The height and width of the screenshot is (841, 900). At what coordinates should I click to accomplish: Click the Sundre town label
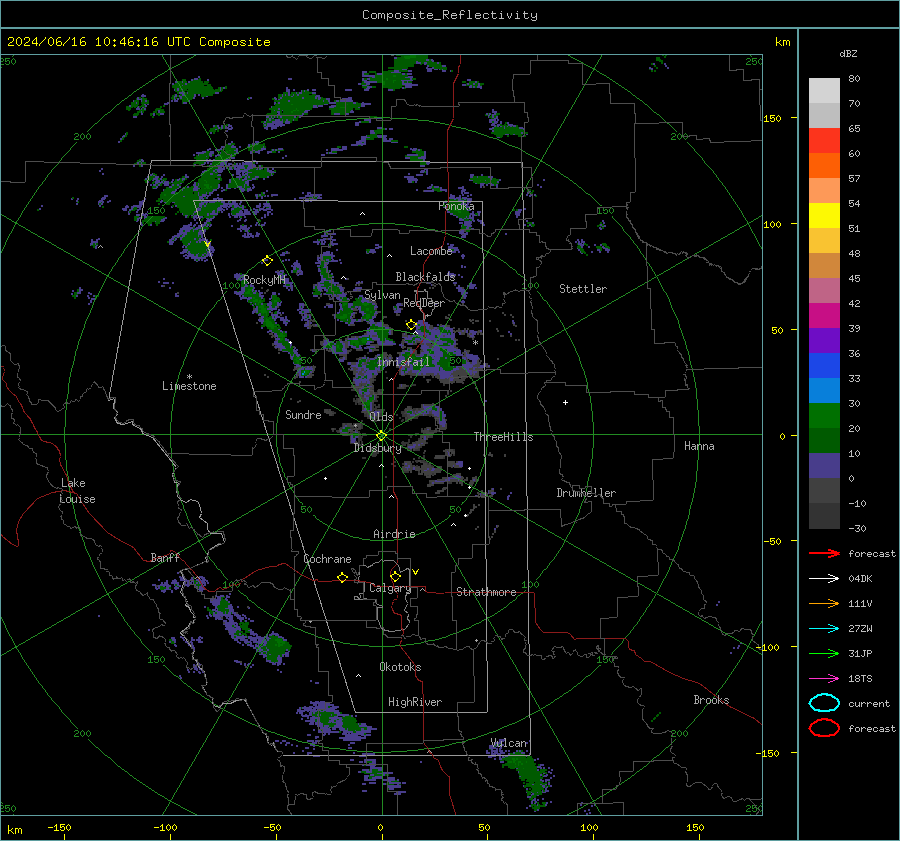tap(303, 414)
